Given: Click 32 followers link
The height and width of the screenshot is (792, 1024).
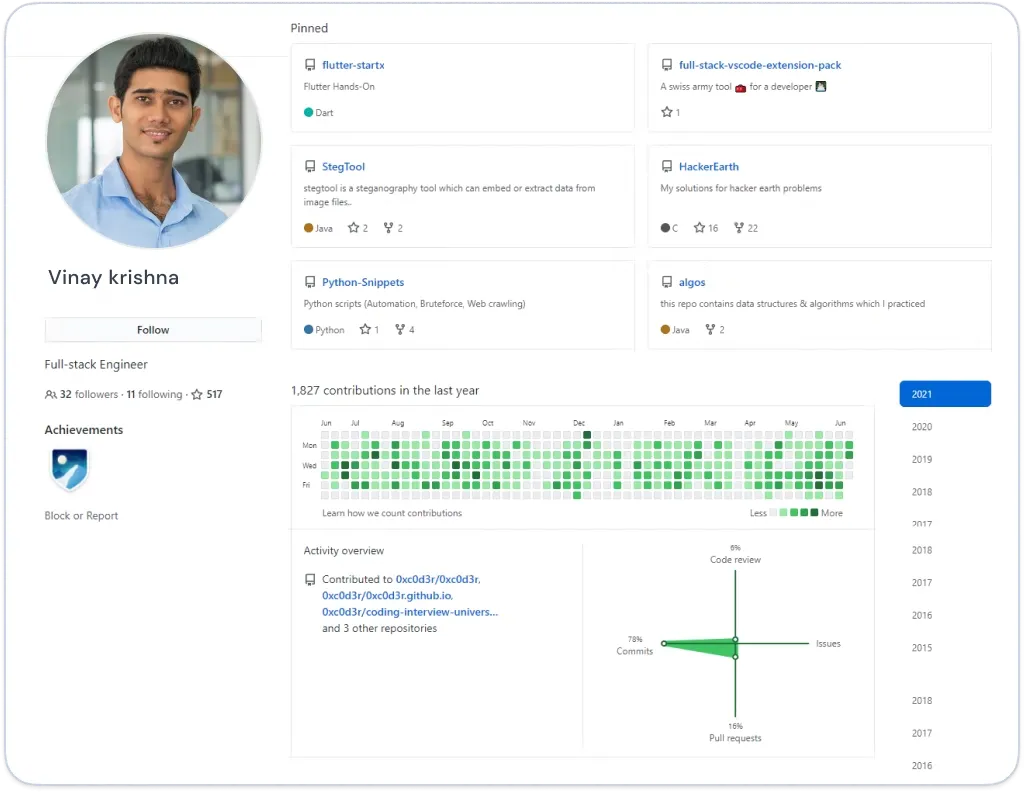Looking at the screenshot, I should pyautogui.click(x=89, y=394).
